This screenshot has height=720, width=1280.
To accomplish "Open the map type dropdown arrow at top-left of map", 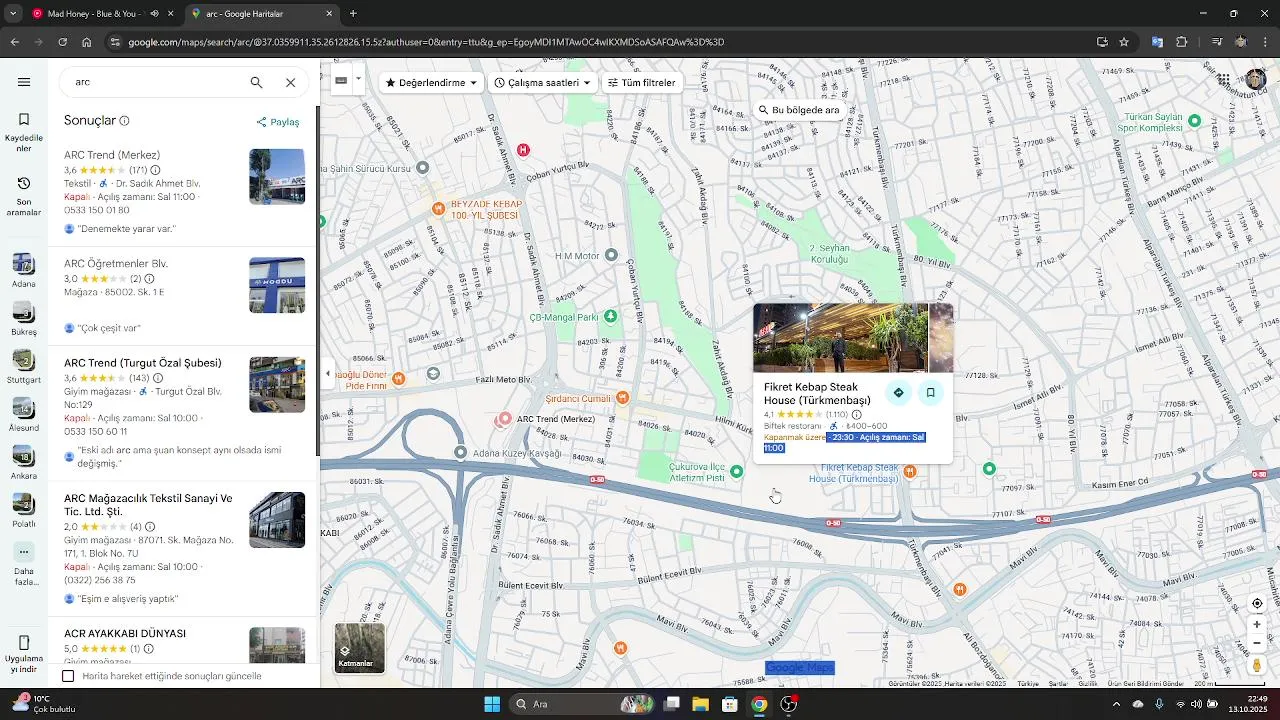I will [x=358, y=79].
